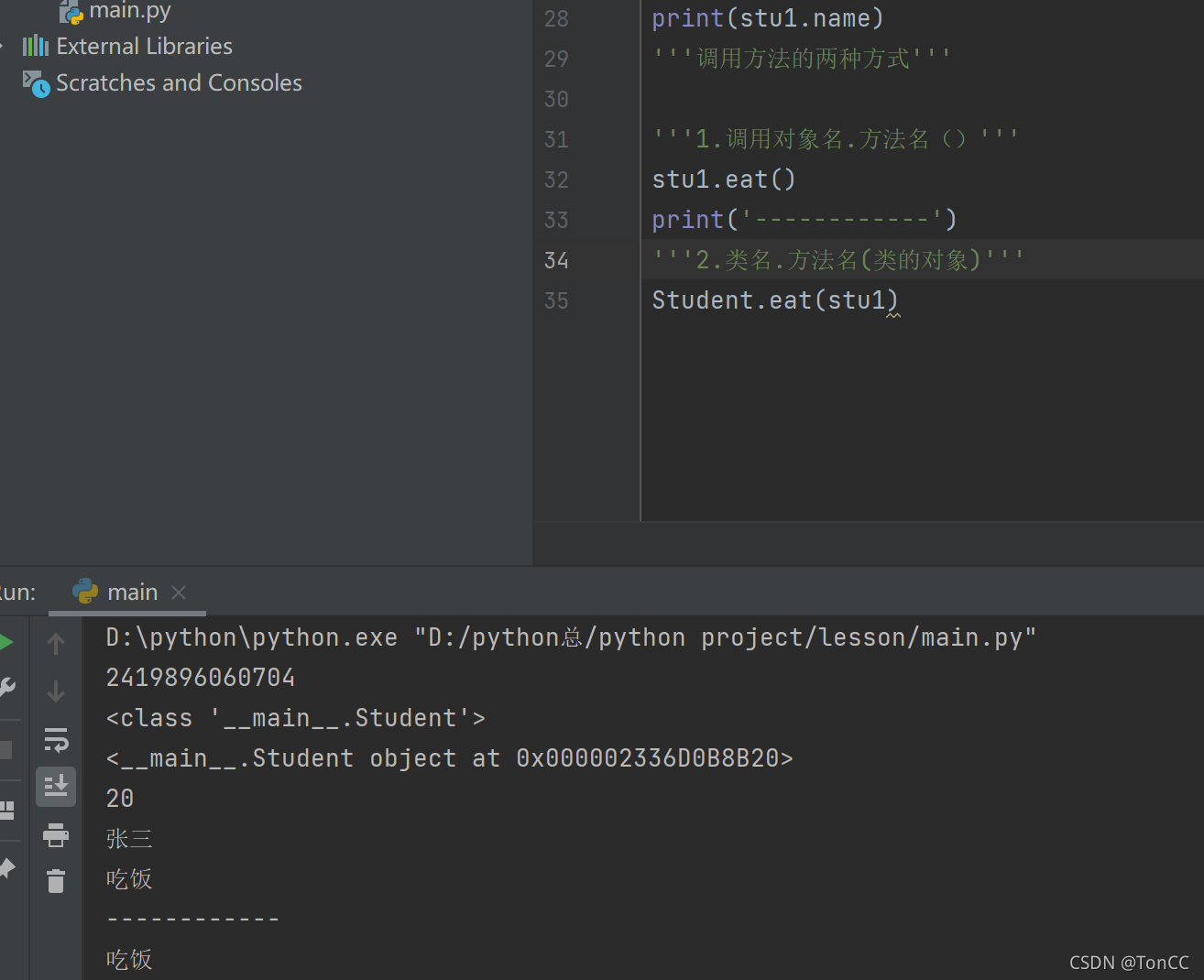The width and height of the screenshot is (1204, 980).
Task: Toggle Scroll to End of console
Action: pos(56,787)
